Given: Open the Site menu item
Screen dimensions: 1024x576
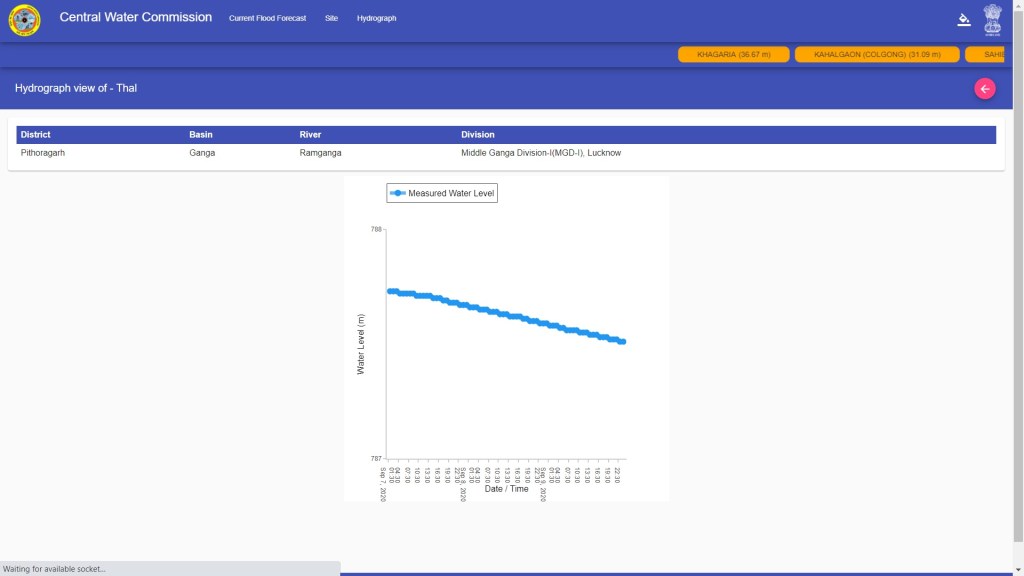Looking at the screenshot, I should click(x=331, y=19).
